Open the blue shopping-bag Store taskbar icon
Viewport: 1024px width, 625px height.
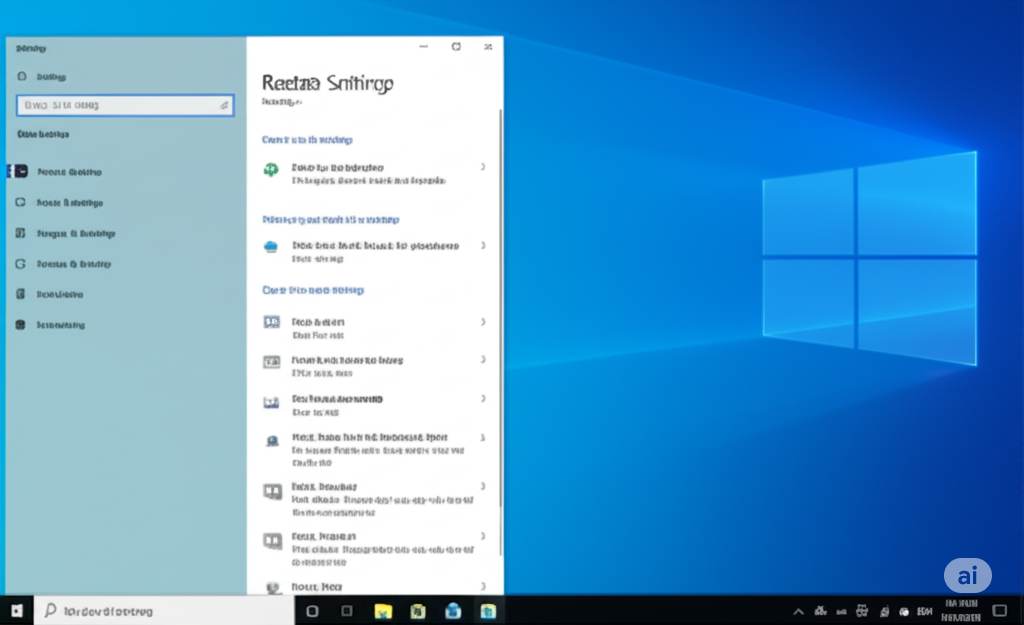point(453,611)
